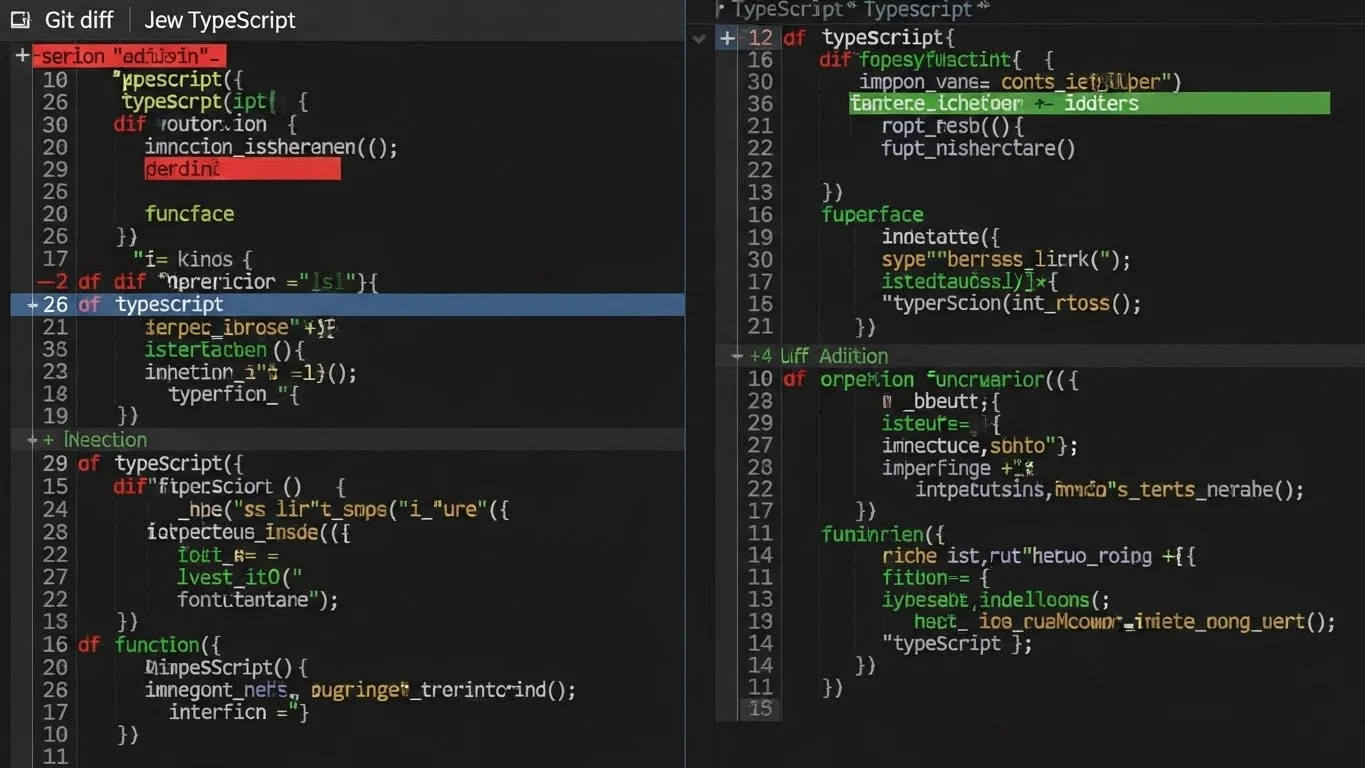Click the funcface keyword in left pane

point(189,214)
